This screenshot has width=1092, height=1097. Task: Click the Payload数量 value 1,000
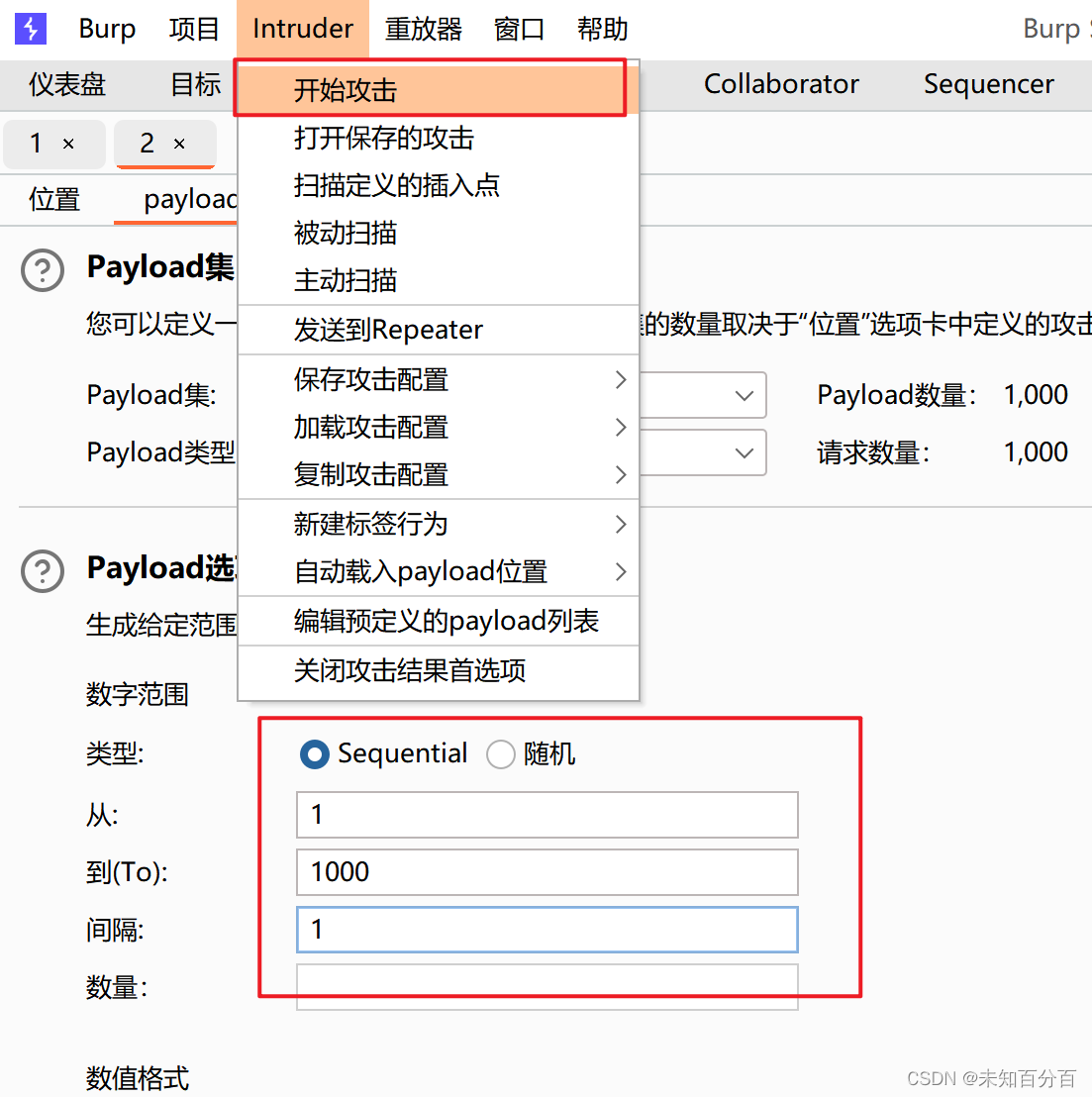pos(1036,395)
